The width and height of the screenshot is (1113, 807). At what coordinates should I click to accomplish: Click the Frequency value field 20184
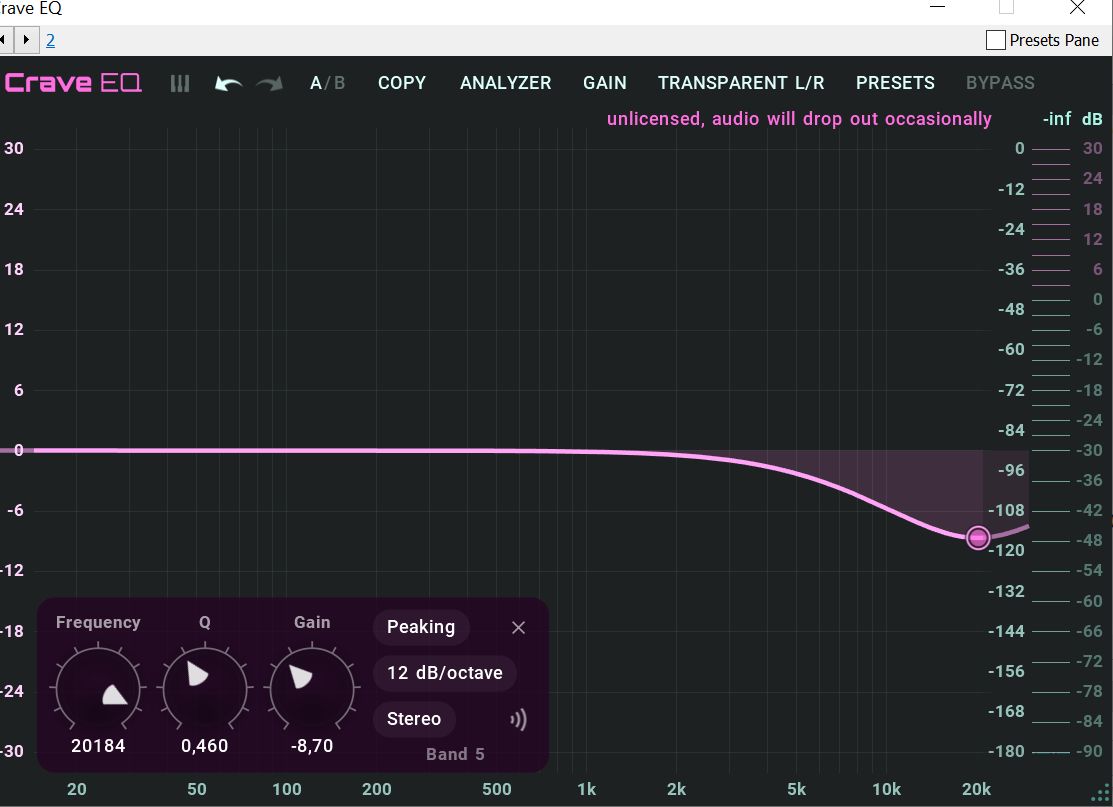[x=98, y=746]
